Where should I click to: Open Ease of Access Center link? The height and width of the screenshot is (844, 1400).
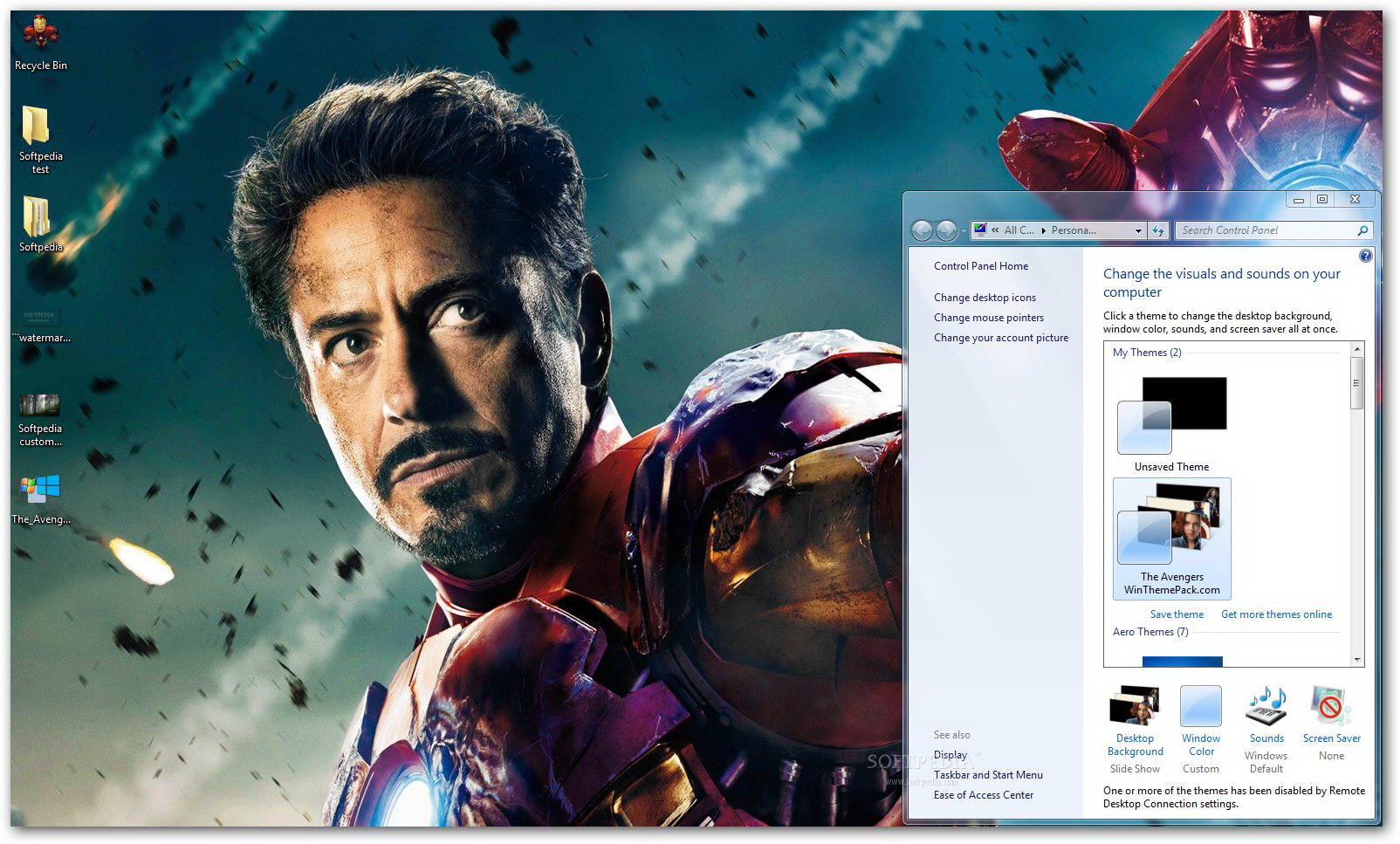pos(984,795)
